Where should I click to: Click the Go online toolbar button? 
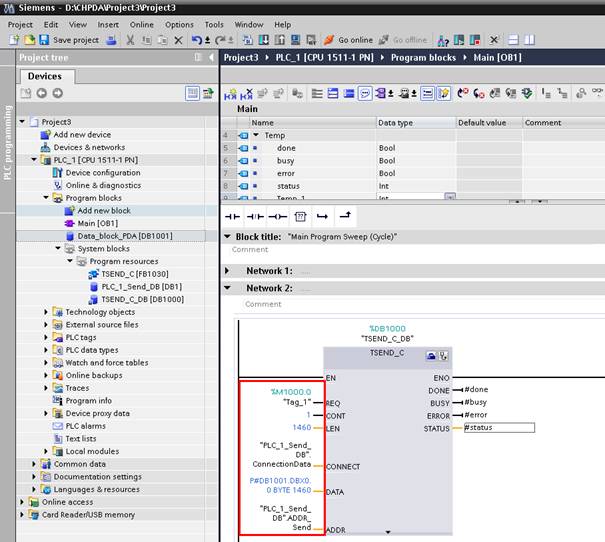coord(349,40)
